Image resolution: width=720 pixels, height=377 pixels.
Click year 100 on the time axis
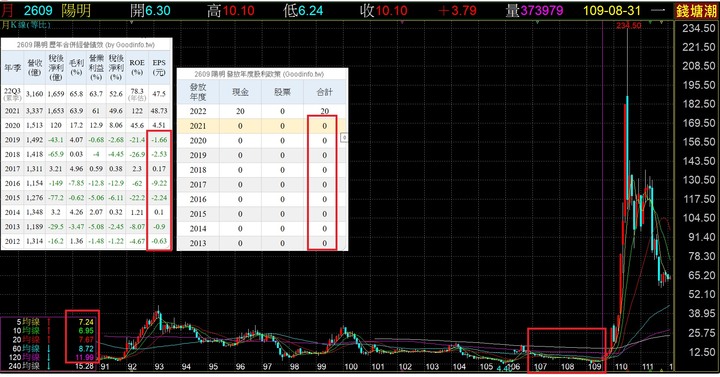351,366
